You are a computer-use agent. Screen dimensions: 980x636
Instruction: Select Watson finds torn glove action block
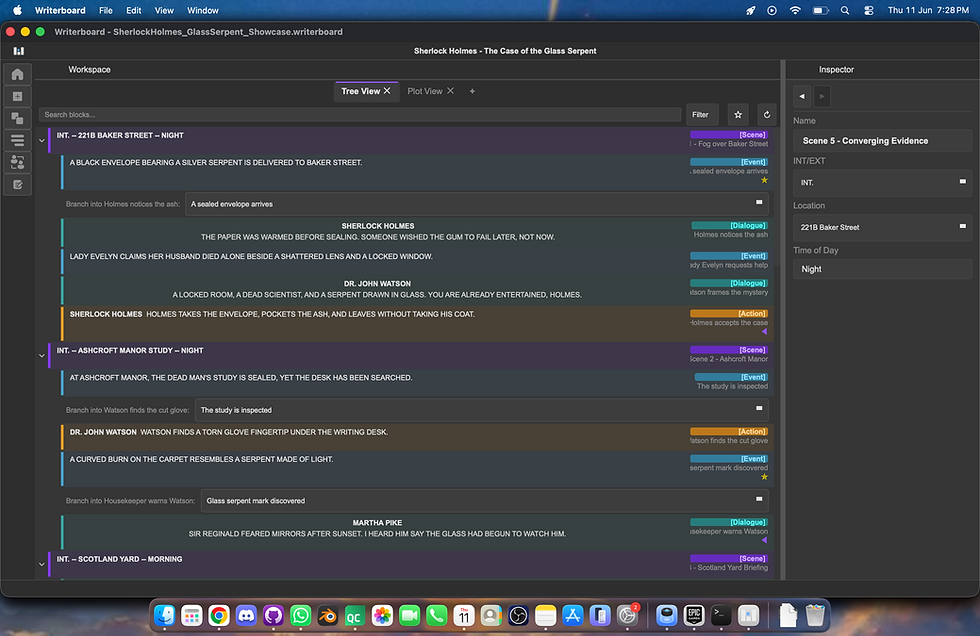[418, 437]
